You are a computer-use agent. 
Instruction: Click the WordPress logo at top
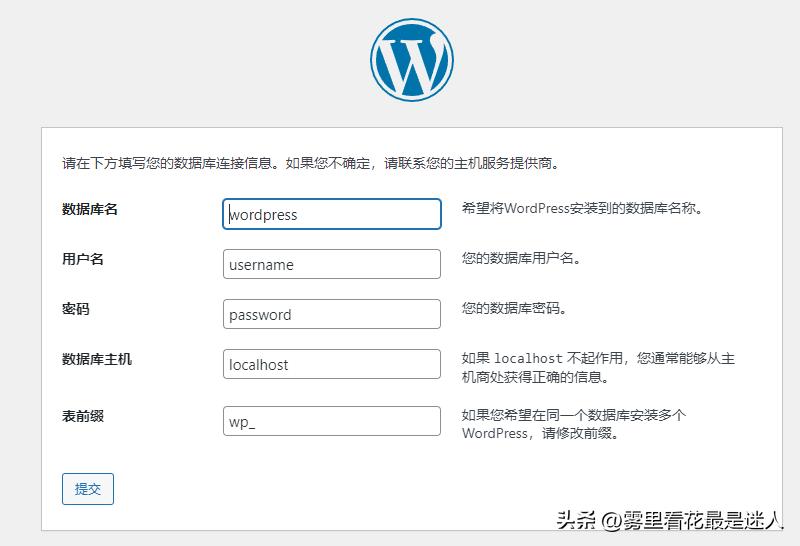click(x=412, y=60)
